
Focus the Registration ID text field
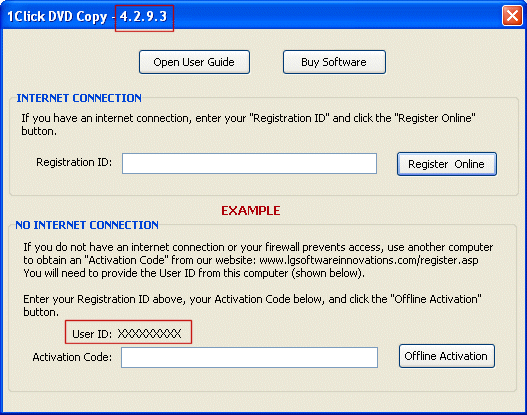pos(249,164)
